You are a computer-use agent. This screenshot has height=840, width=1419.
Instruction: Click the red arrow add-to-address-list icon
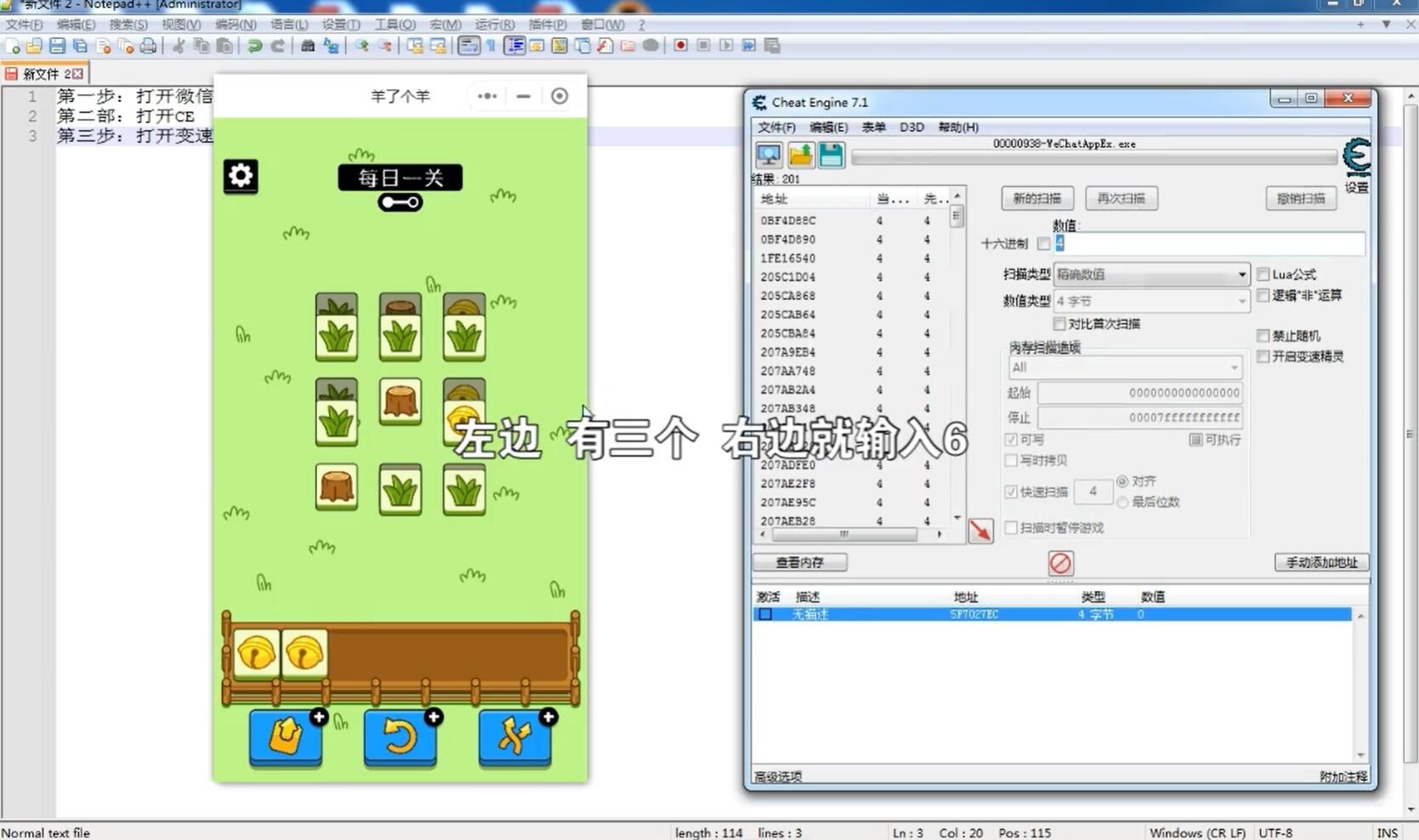click(x=980, y=531)
